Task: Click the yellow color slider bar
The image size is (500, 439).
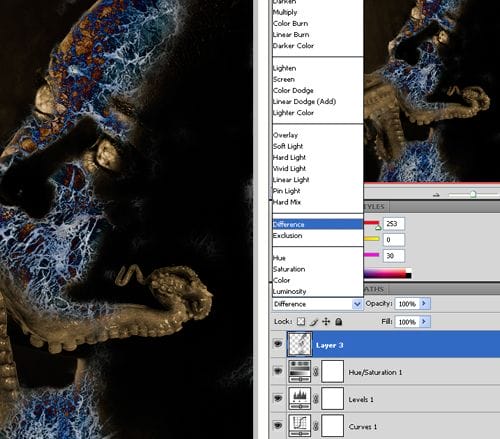Action: pyautogui.click(x=372, y=239)
